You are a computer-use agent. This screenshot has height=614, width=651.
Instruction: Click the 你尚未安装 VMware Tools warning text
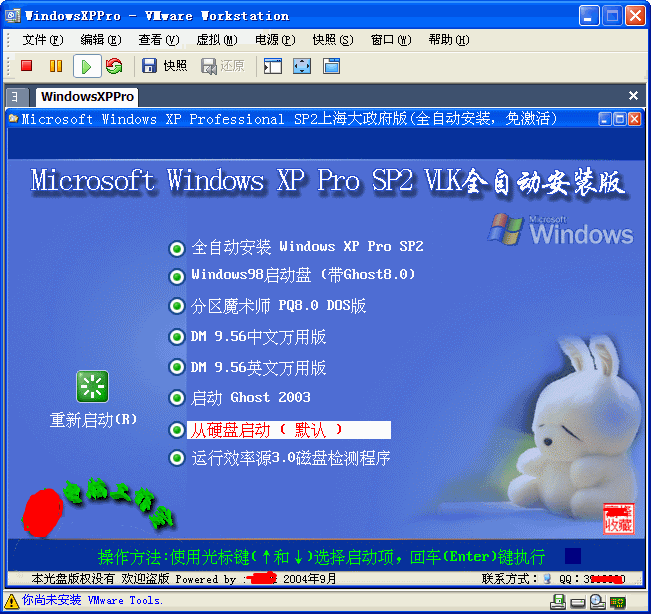(x=92, y=600)
